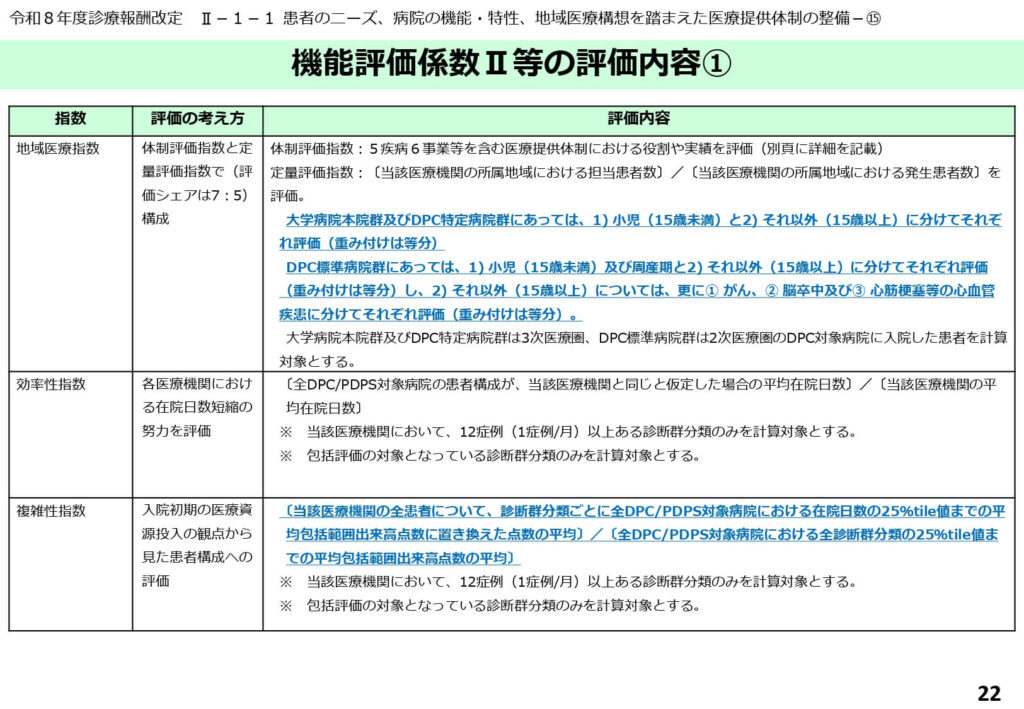Select the 入院初期の医療資源投入 description cell
Viewport: 1024px width, 709px height.
(x=197, y=545)
